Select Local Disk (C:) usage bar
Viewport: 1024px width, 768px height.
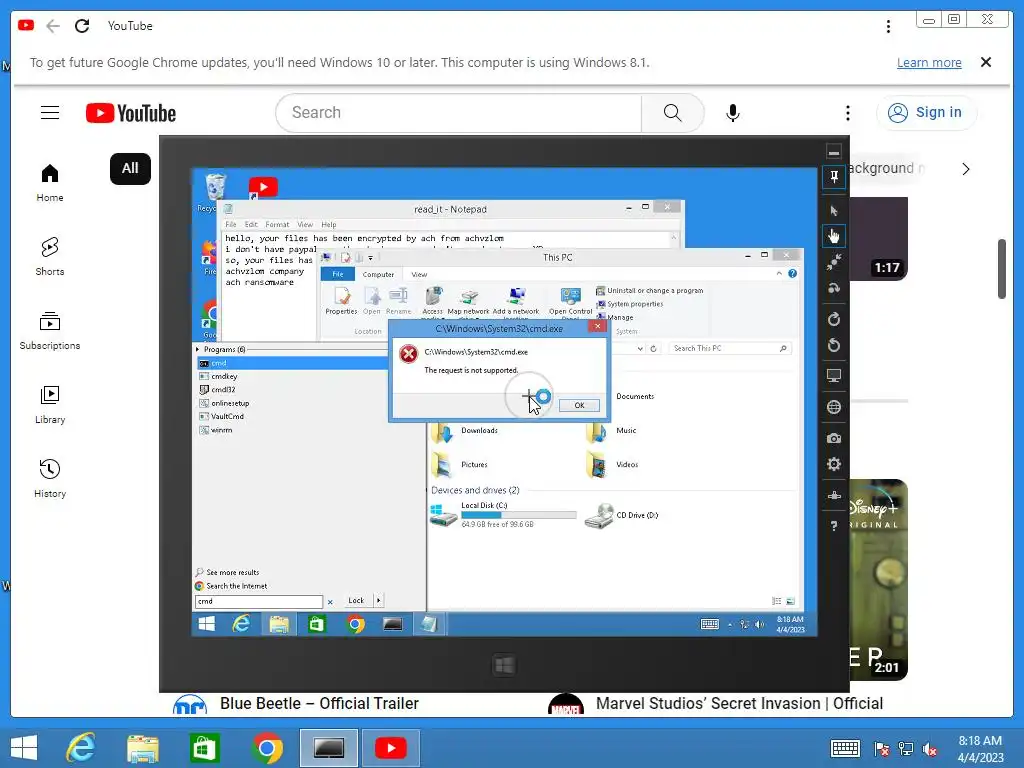[x=519, y=515]
